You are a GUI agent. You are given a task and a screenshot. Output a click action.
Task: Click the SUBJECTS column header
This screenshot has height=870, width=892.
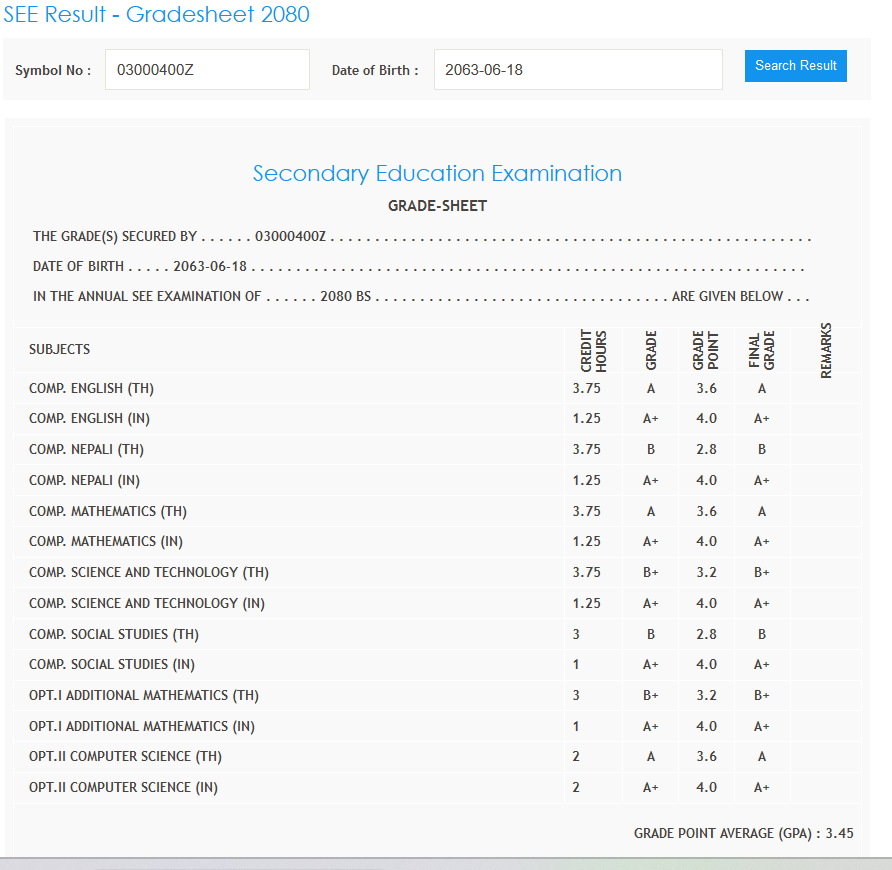click(x=60, y=349)
